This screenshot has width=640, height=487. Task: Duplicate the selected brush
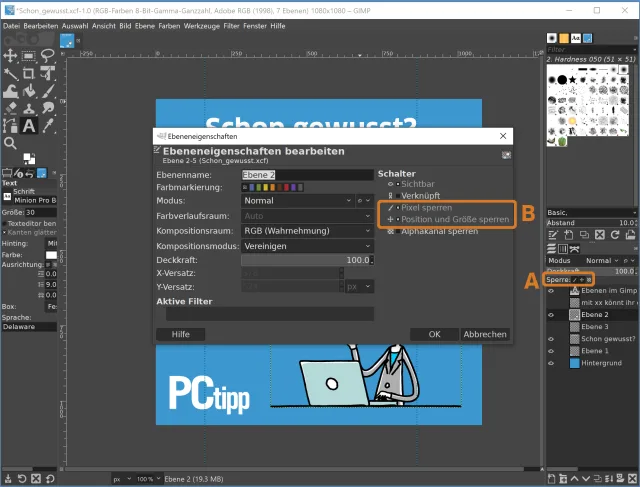pos(584,235)
